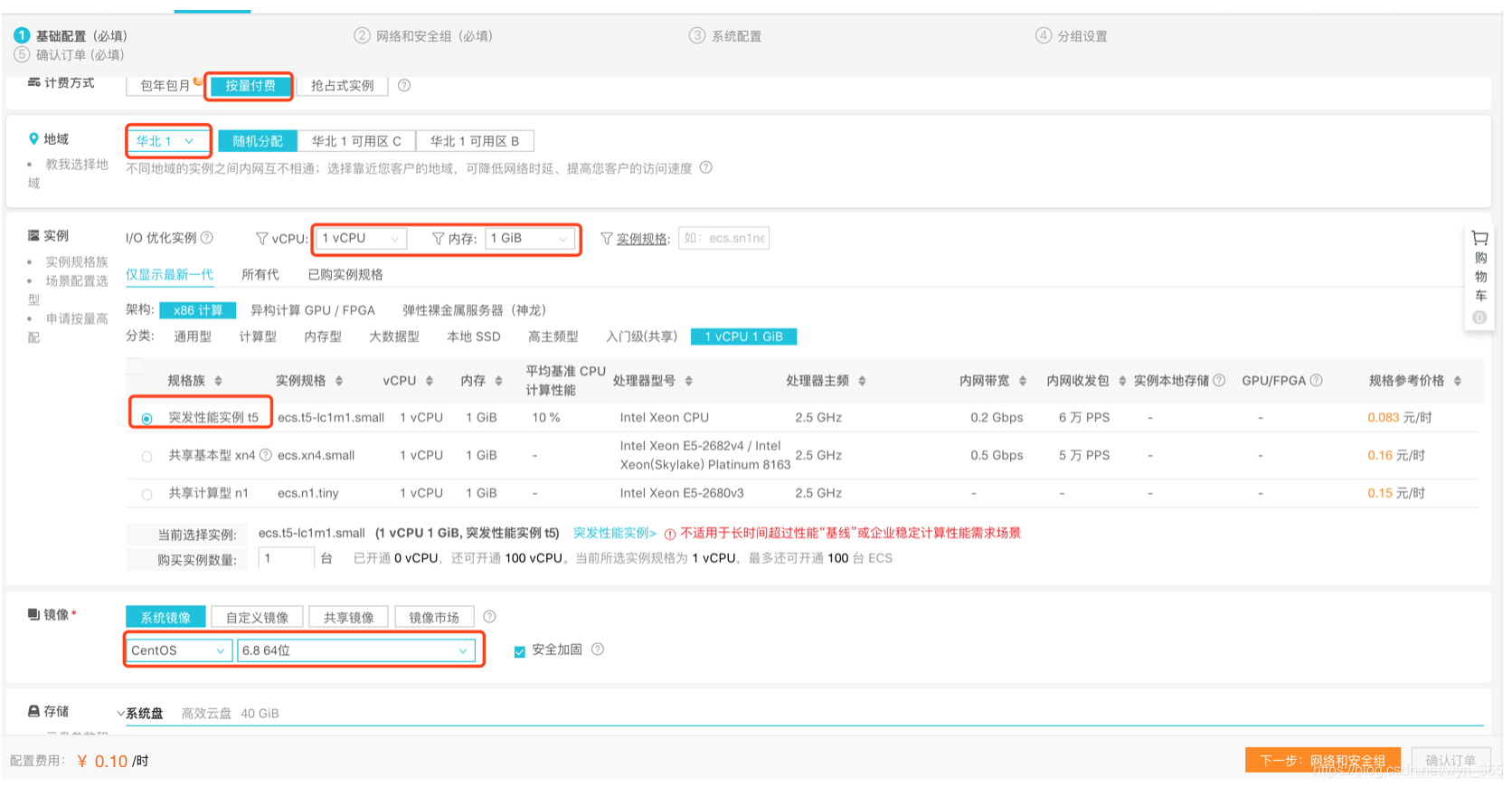This screenshot has width=1512, height=787.
Task: Select 共享计算型 n1 radio button
Action: tap(146, 495)
